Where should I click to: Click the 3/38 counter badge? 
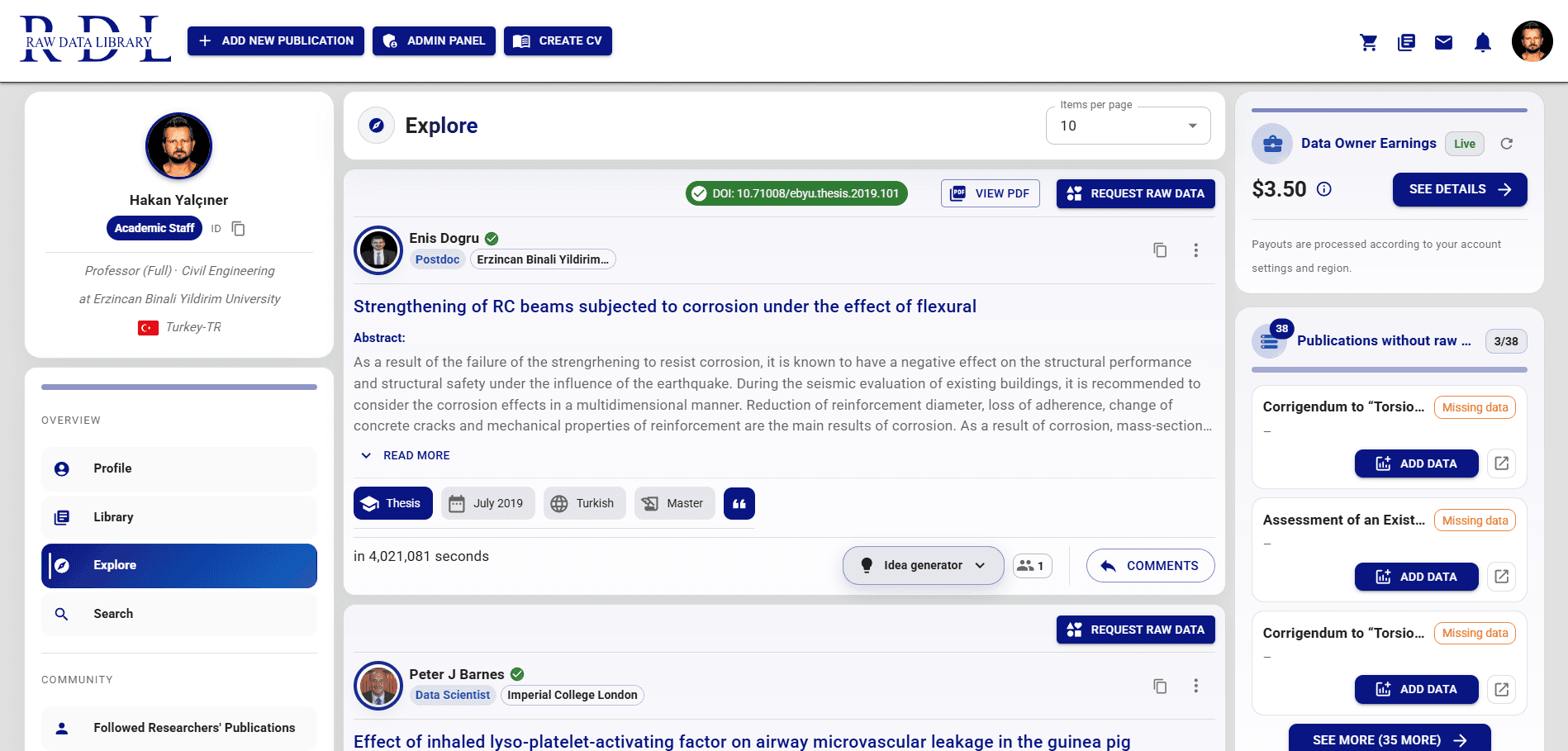[1506, 341]
